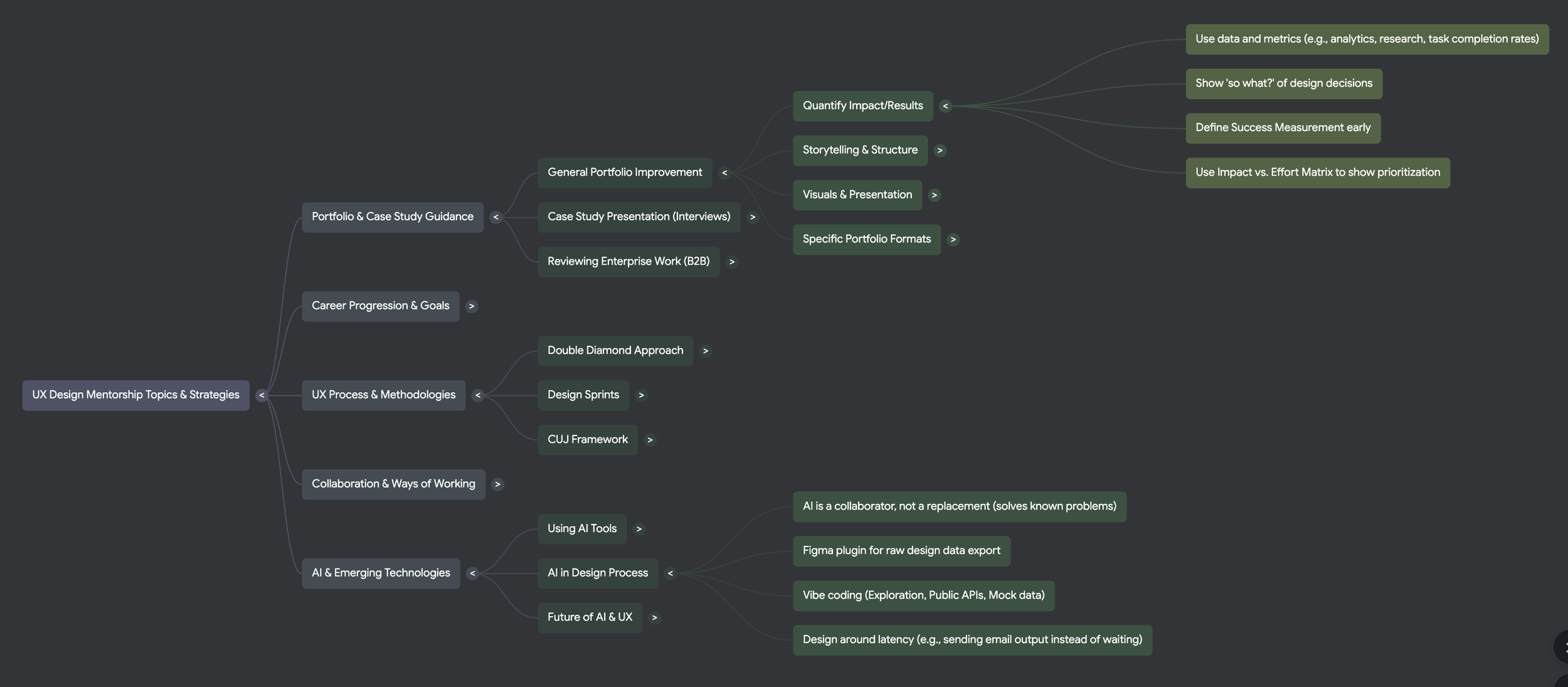Collapse Quantify Impact/Results chevron
1568x687 pixels.
(x=945, y=106)
